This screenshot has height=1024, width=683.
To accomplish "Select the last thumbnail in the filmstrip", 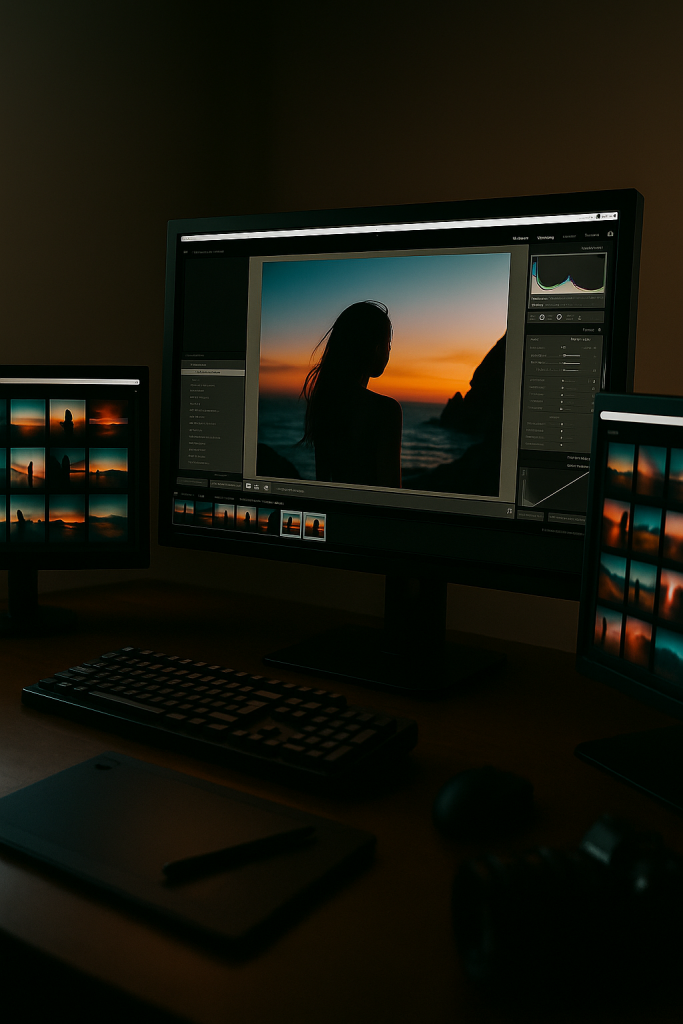I will point(314,525).
